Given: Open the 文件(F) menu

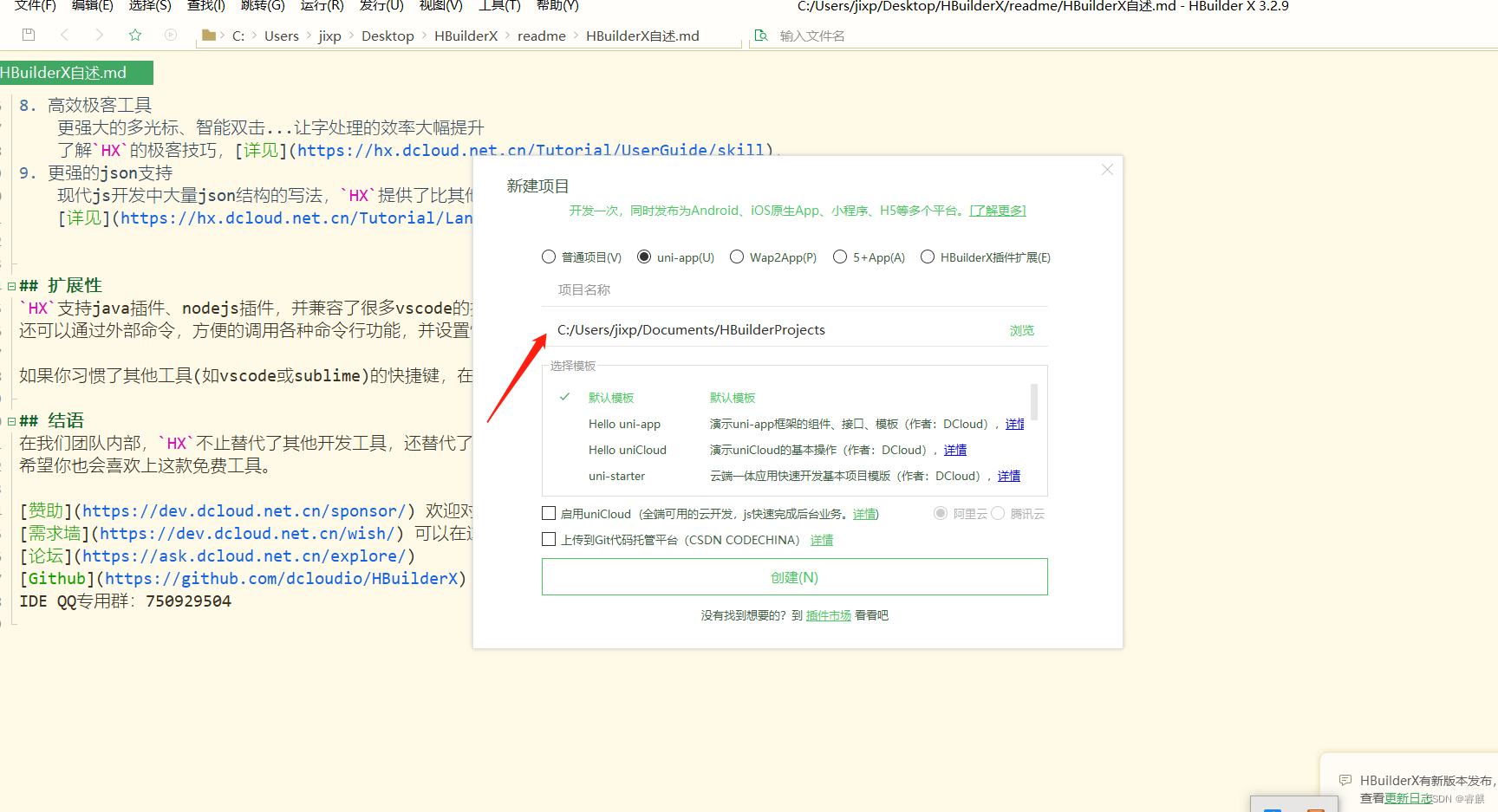Looking at the screenshot, I should (36, 6).
